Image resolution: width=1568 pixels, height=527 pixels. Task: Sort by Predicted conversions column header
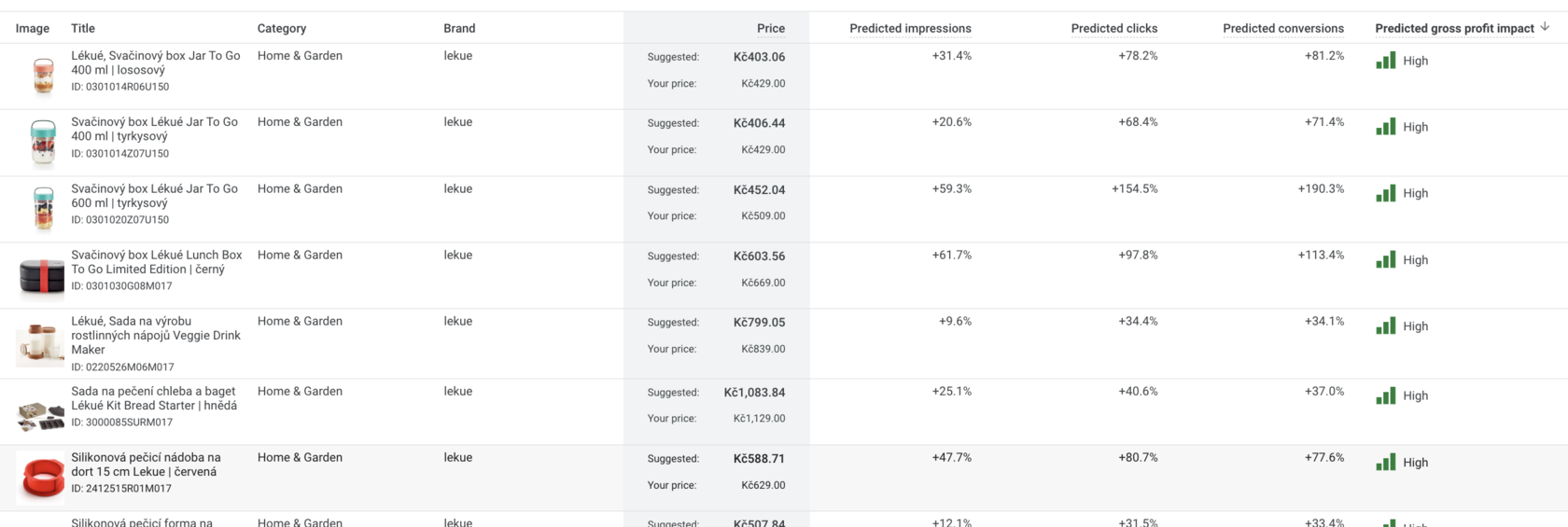pos(1283,28)
